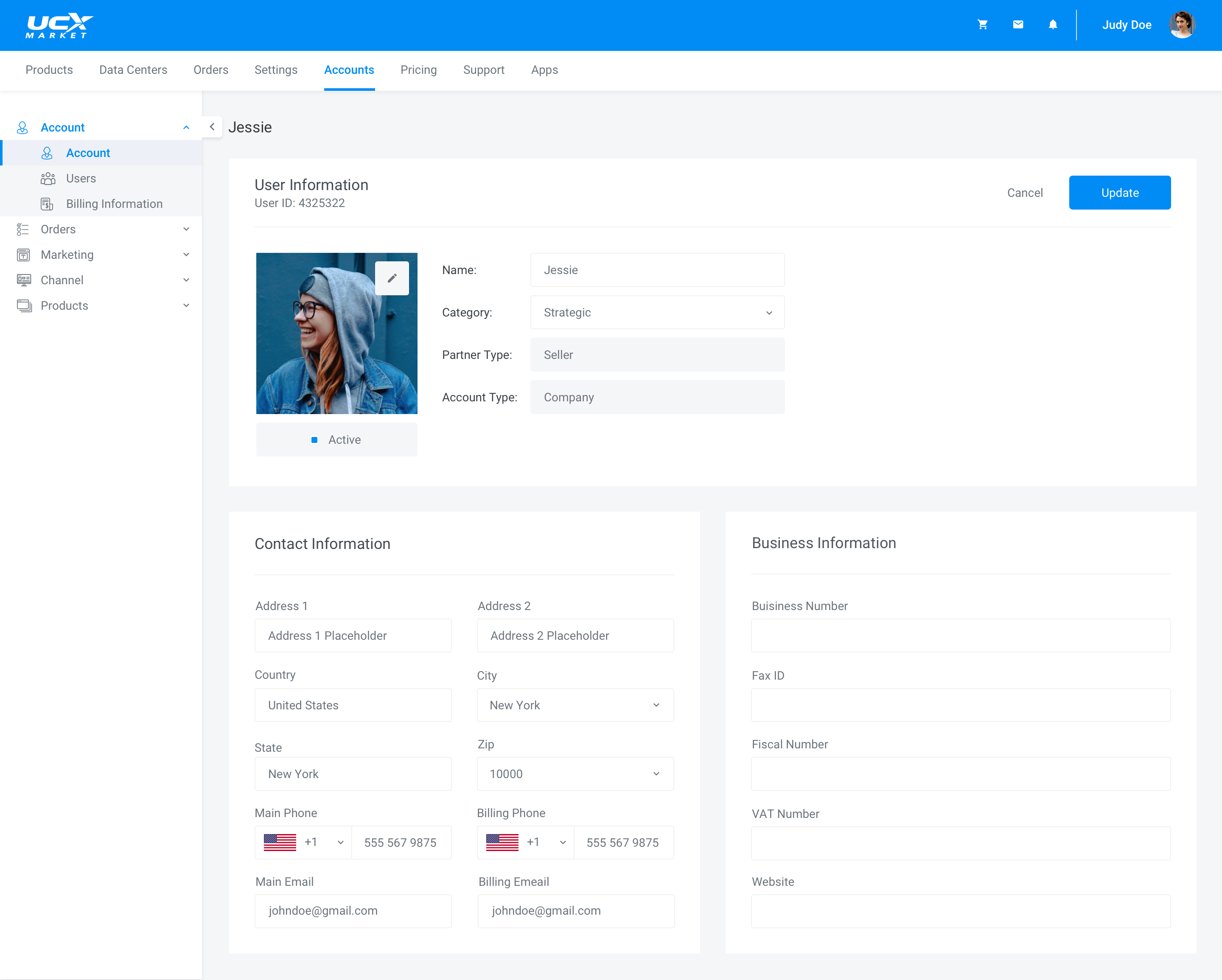
Task: Click the Buisiness Number input field
Action: [960, 636]
